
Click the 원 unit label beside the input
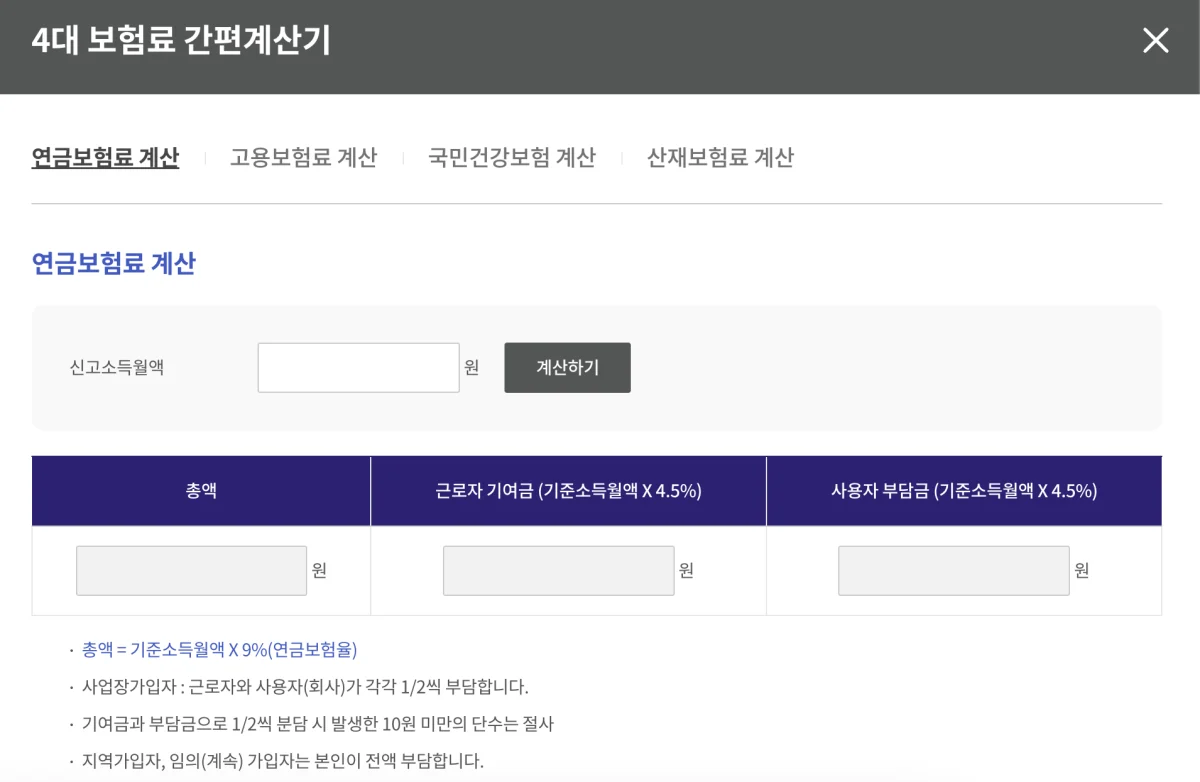tap(473, 367)
